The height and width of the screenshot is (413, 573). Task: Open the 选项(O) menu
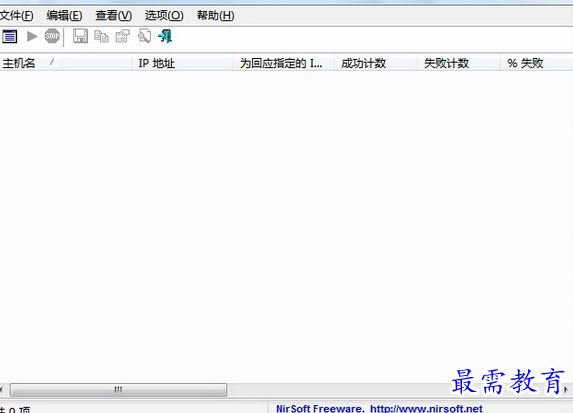pyautogui.click(x=164, y=16)
